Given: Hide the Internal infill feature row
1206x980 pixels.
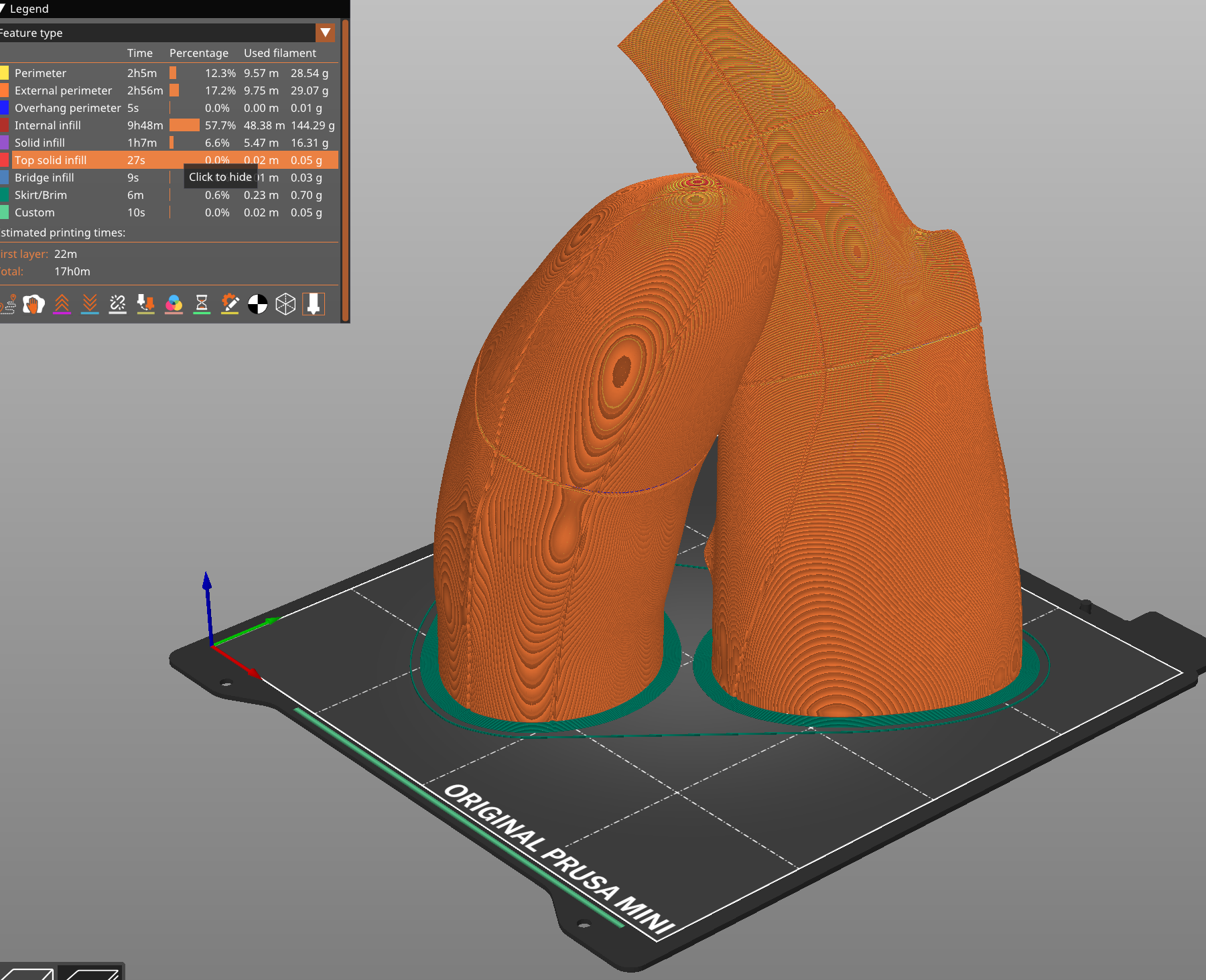Looking at the screenshot, I should click(x=67, y=125).
